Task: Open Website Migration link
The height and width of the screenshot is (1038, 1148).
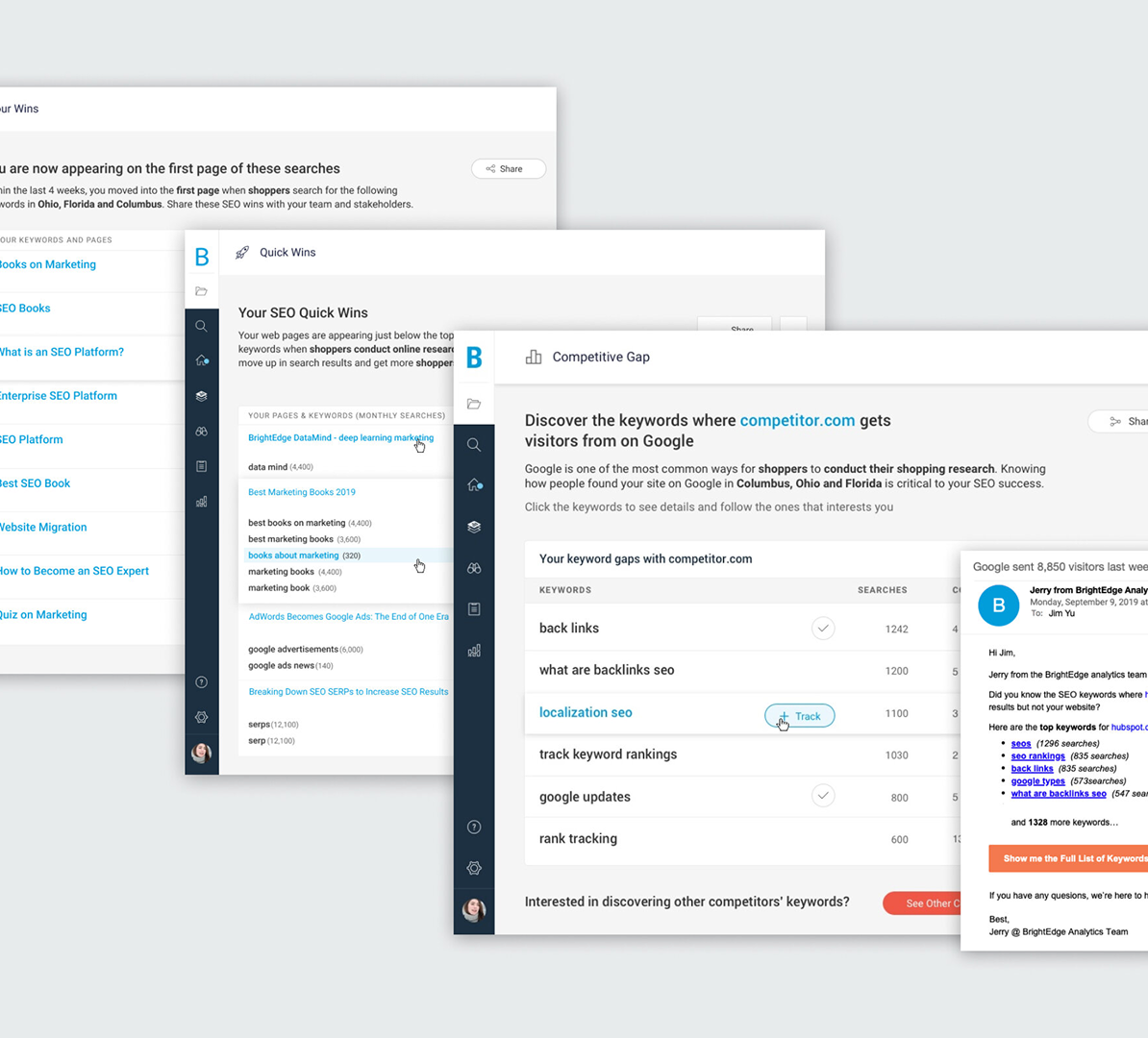Action: (x=43, y=527)
